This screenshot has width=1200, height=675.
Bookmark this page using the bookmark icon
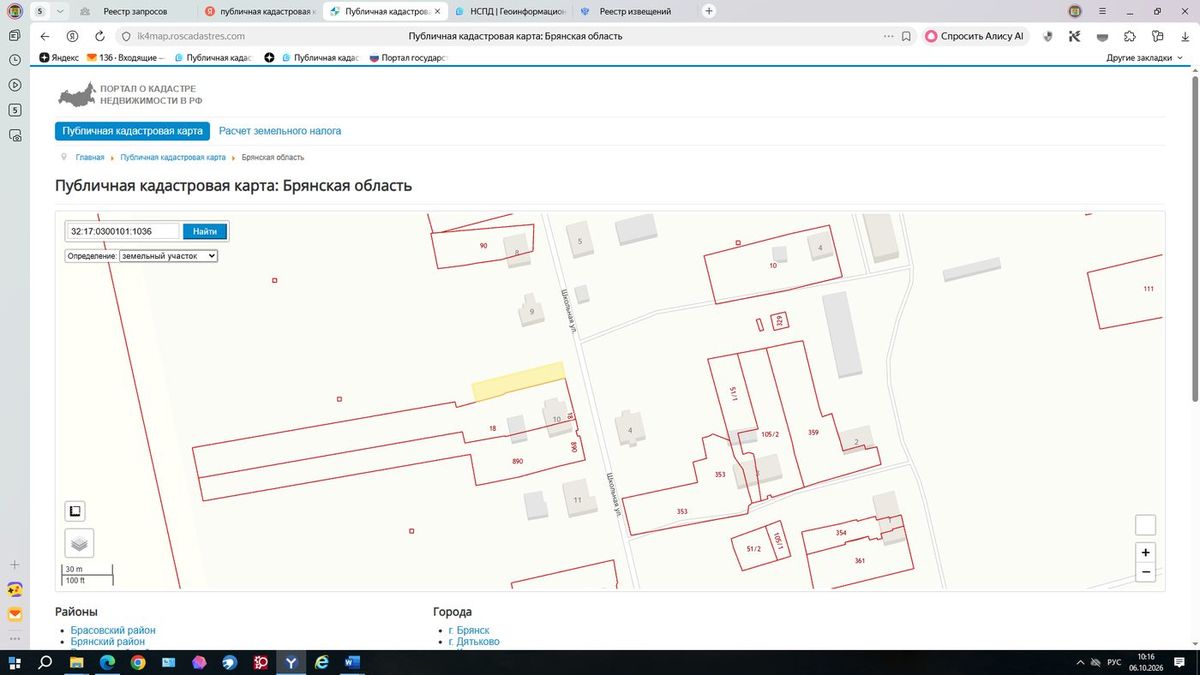point(906,36)
